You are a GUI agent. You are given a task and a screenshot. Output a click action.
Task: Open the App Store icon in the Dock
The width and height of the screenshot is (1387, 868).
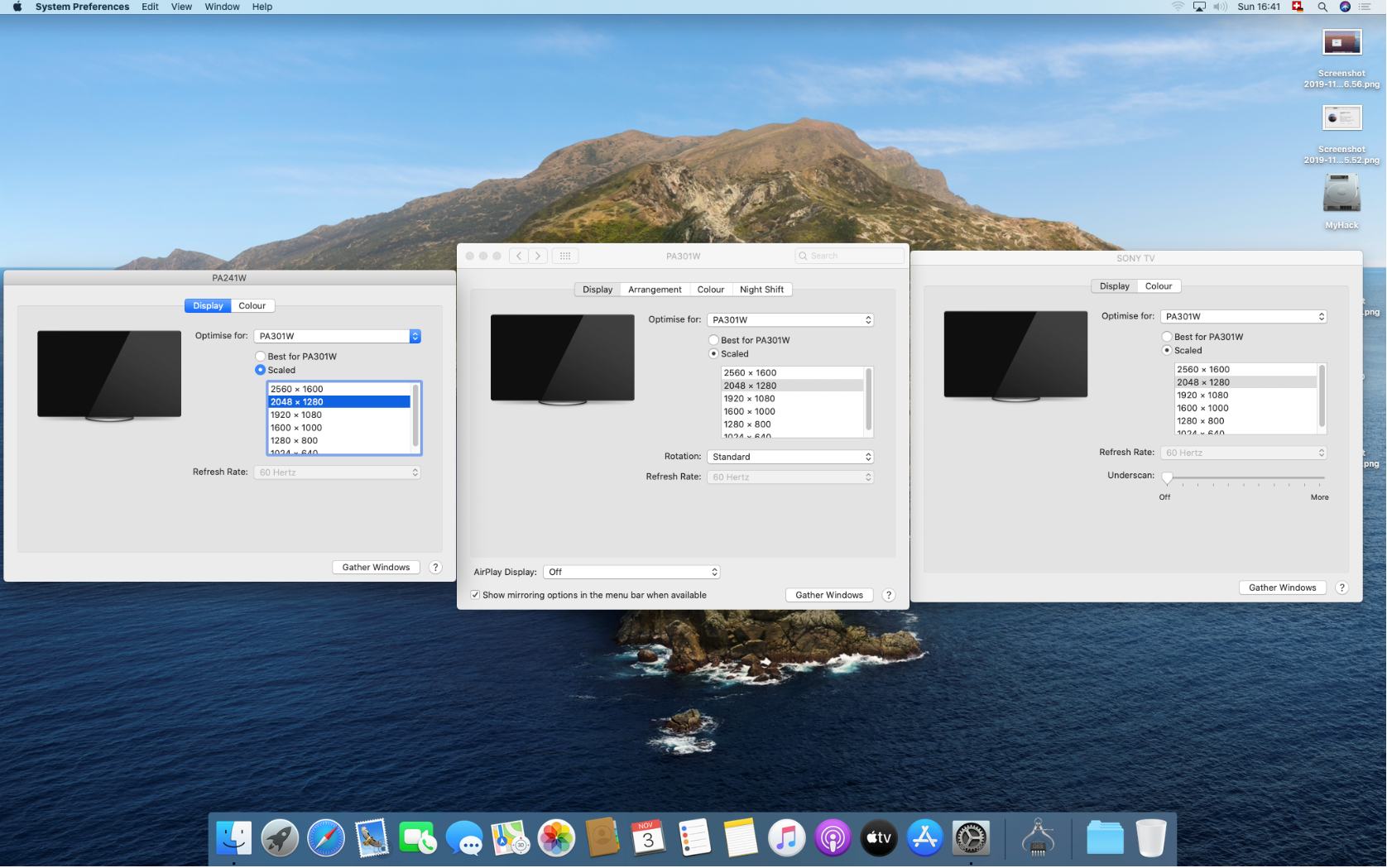coord(924,839)
